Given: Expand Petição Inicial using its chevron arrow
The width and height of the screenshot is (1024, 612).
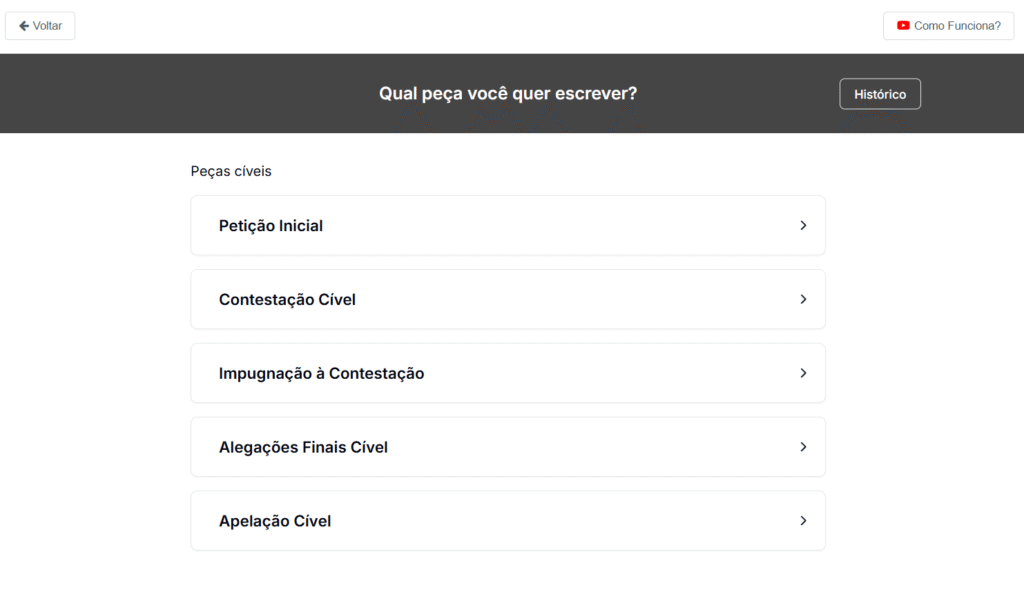Looking at the screenshot, I should tap(803, 226).
